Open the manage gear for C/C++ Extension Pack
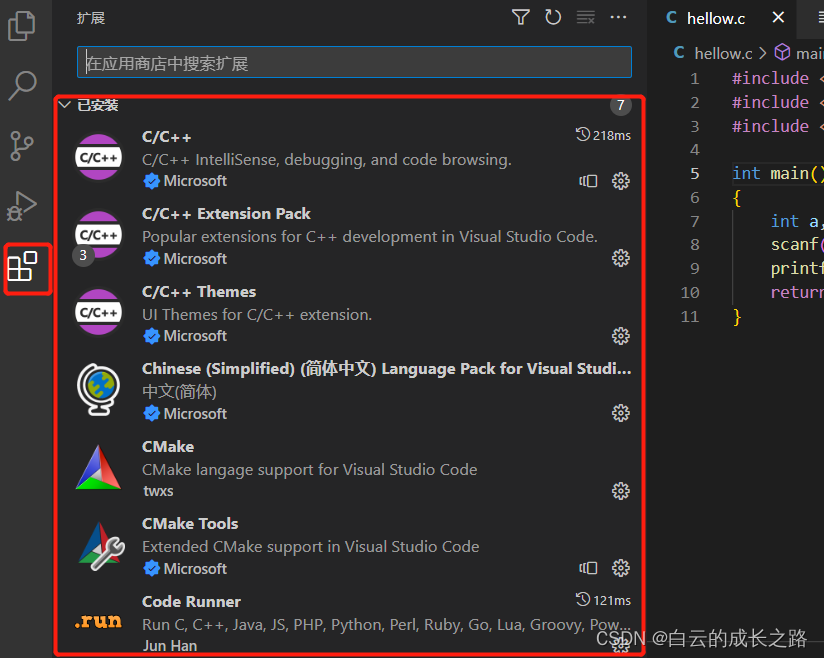This screenshot has height=658, width=824. click(621, 258)
